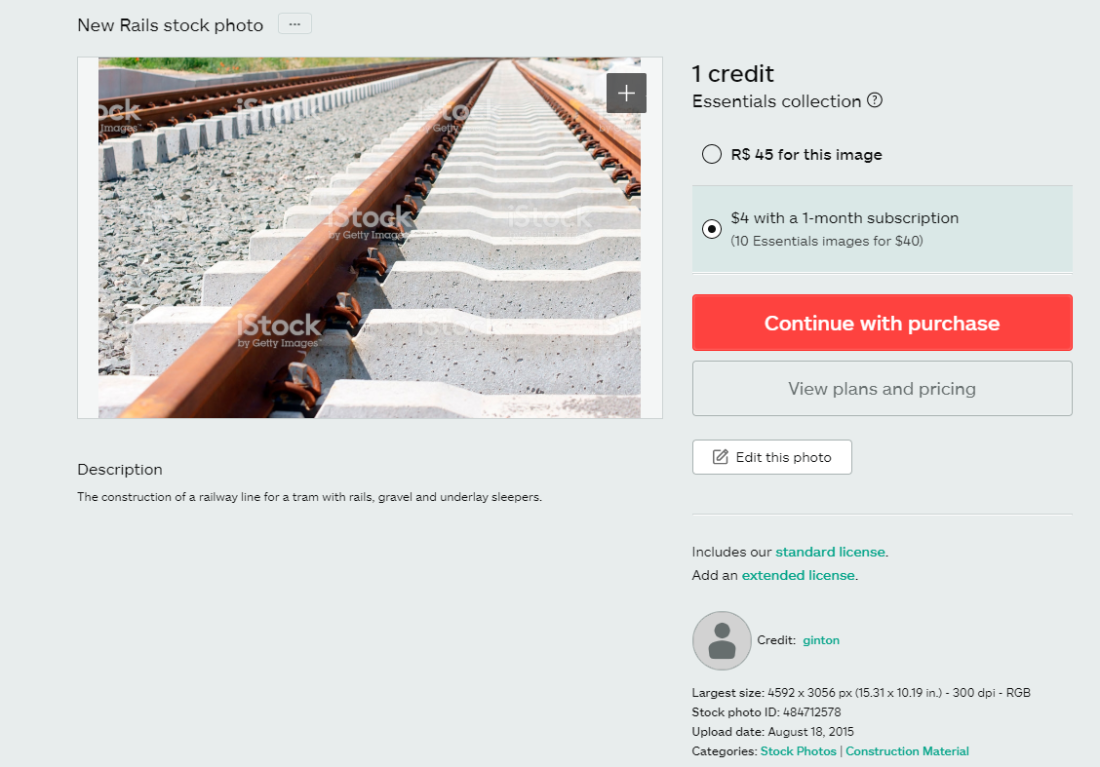Click the Essentials collection help icon

pos(874,100)
